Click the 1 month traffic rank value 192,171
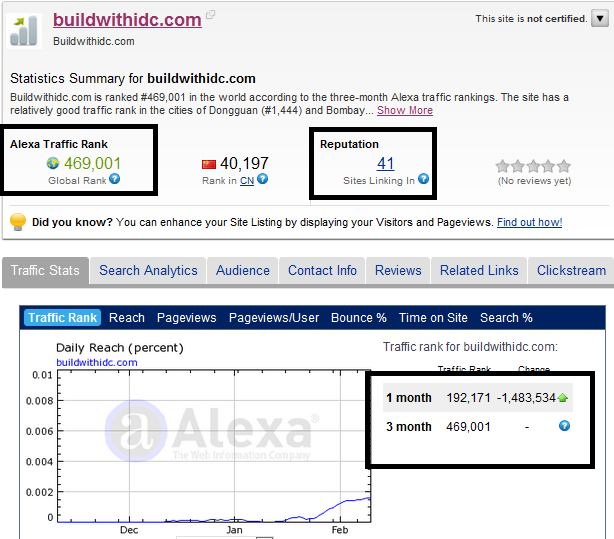The width and height of the screenshot is (614, 539). [468, 398]
